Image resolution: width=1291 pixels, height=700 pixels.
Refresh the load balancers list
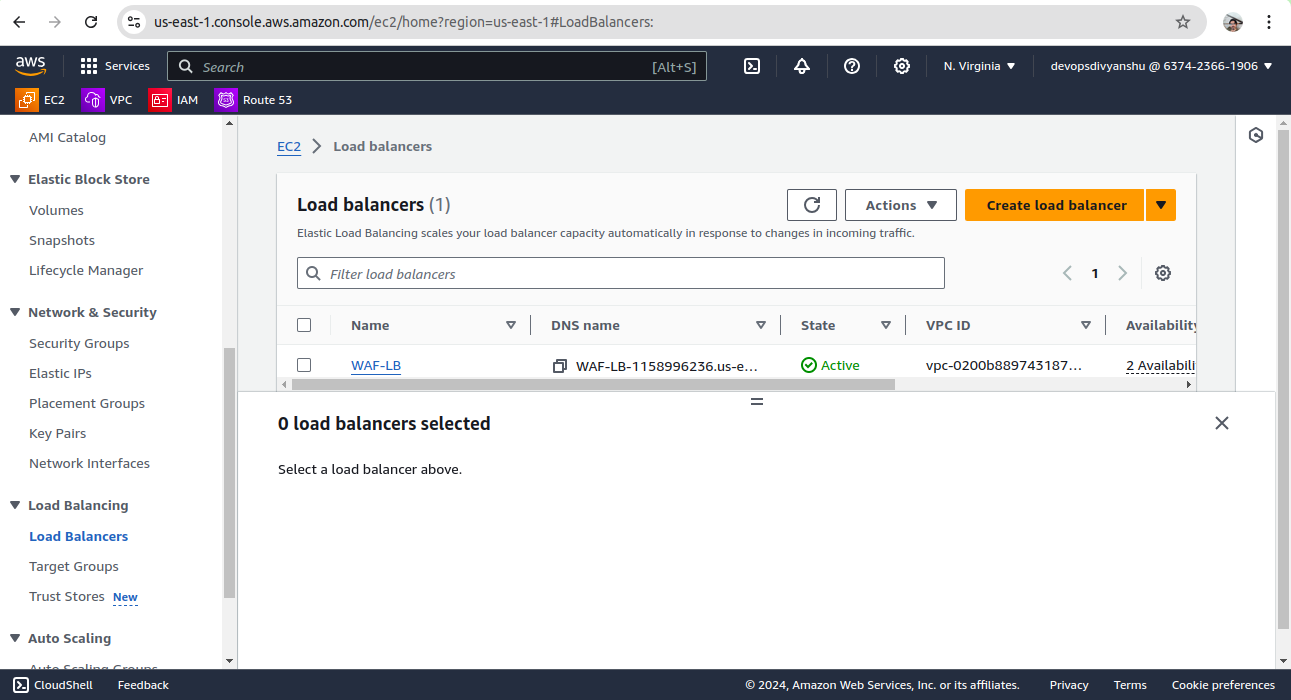tap(812, 205)
